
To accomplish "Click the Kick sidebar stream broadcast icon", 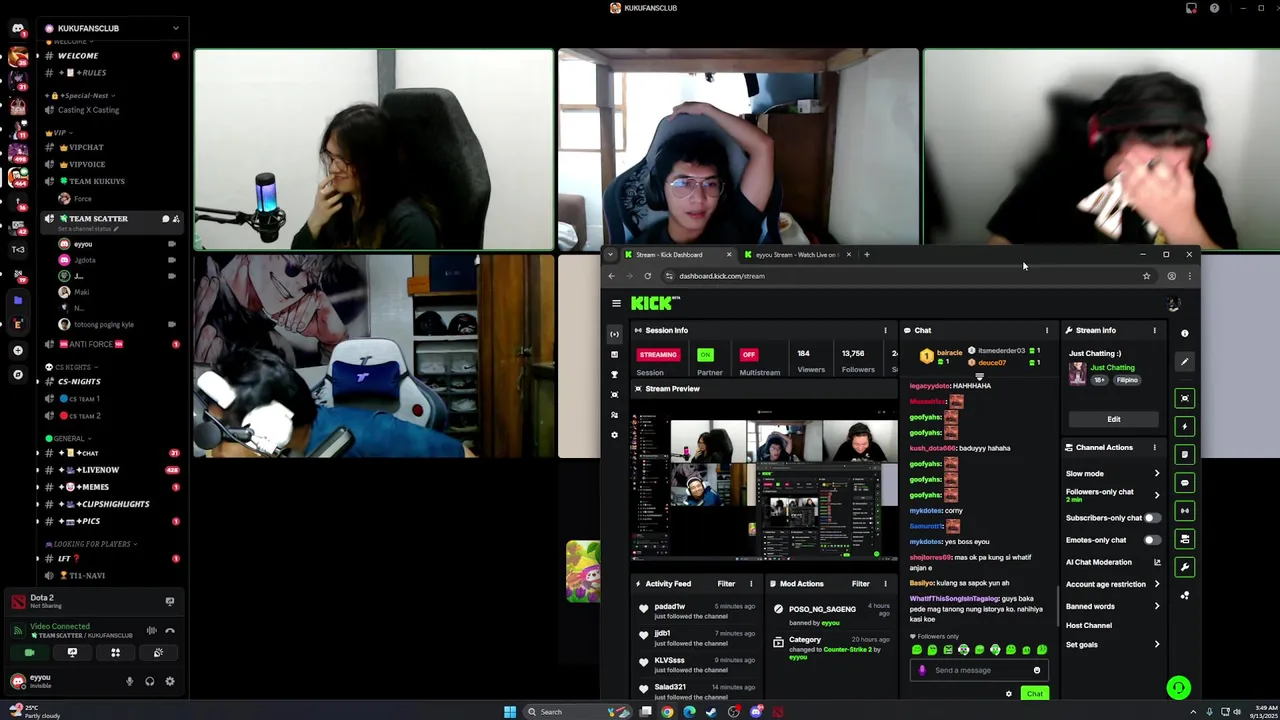I will coord(614,334).
